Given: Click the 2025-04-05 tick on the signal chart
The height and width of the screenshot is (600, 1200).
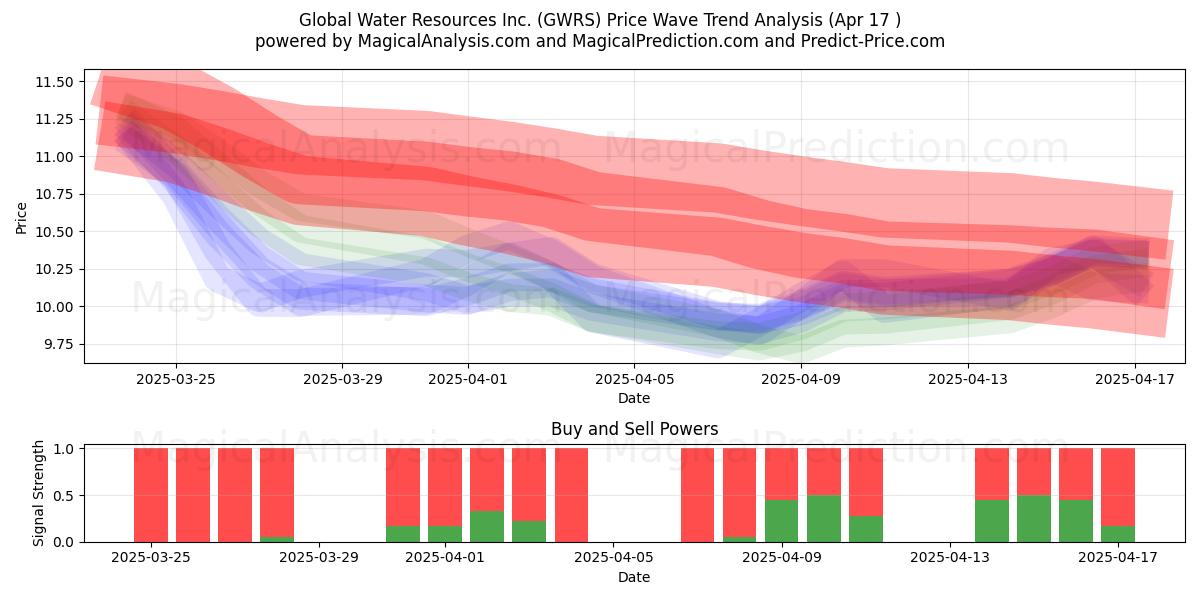Looking at the screenshot, I should click(x=613, y=558).
